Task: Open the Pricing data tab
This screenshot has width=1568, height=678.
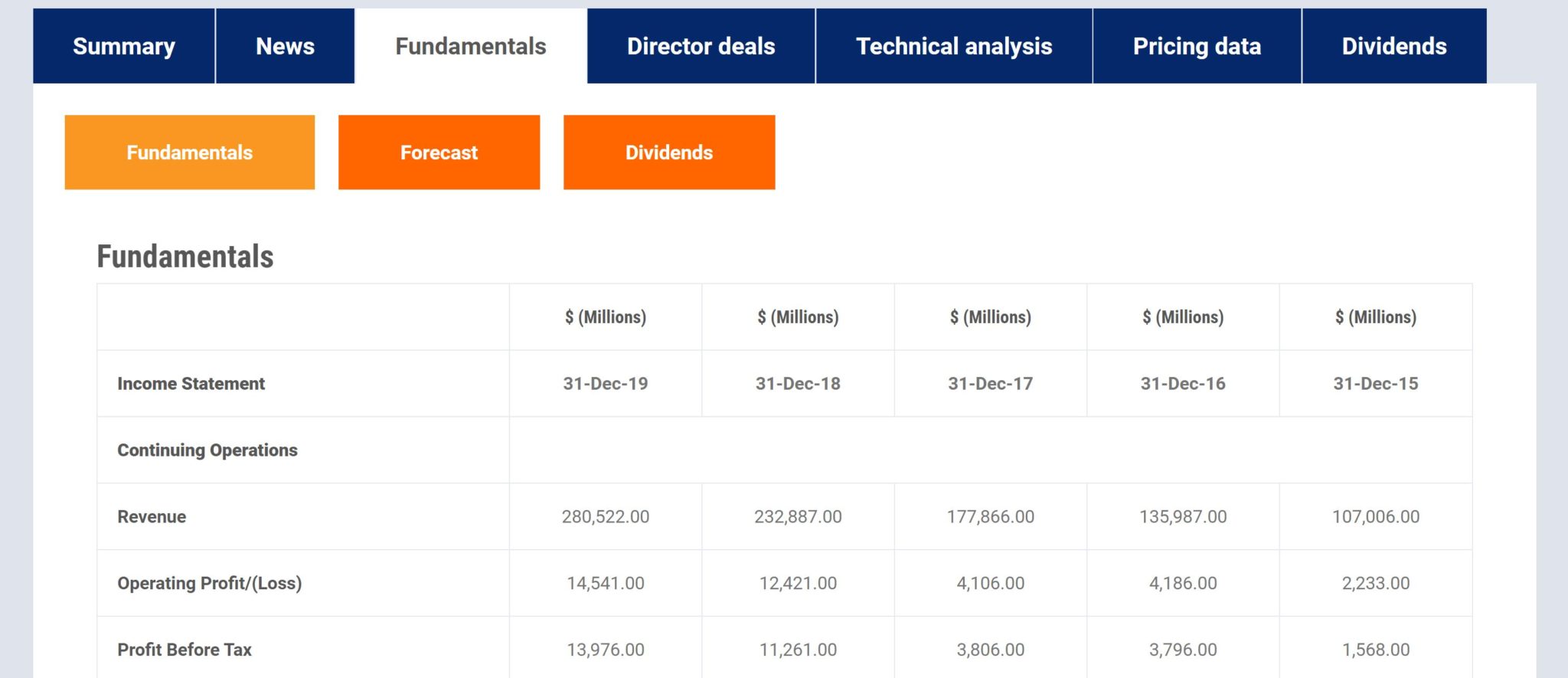Action: click(x=1196, y=46)
